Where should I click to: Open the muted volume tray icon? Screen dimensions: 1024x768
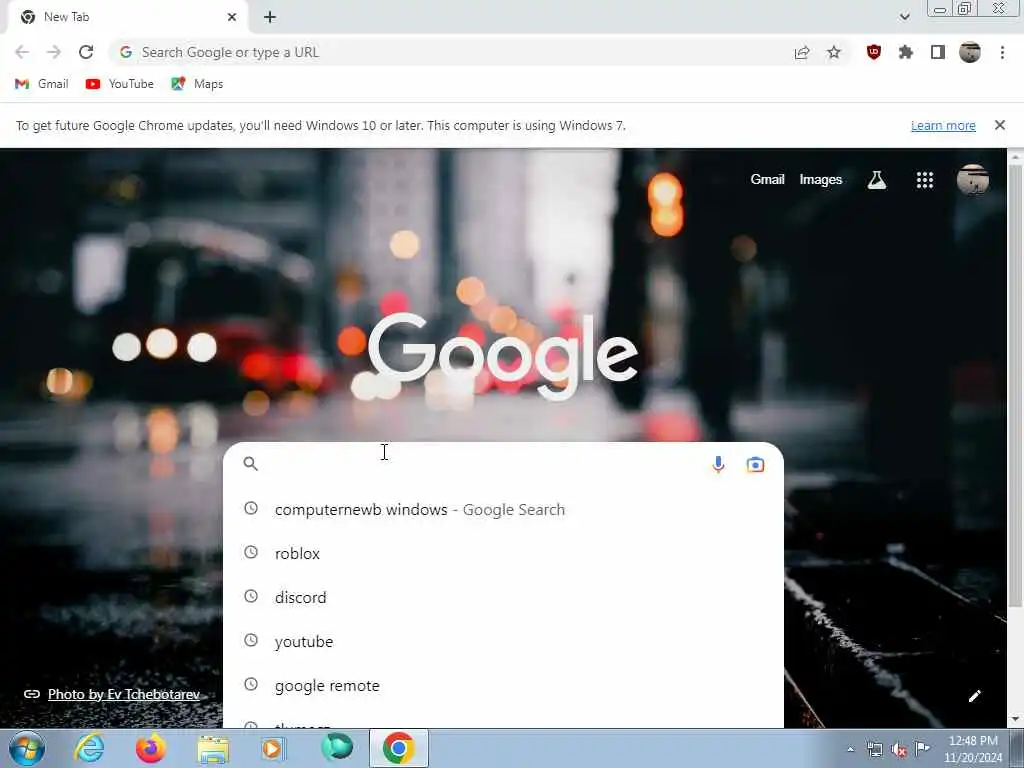point(899,750)
